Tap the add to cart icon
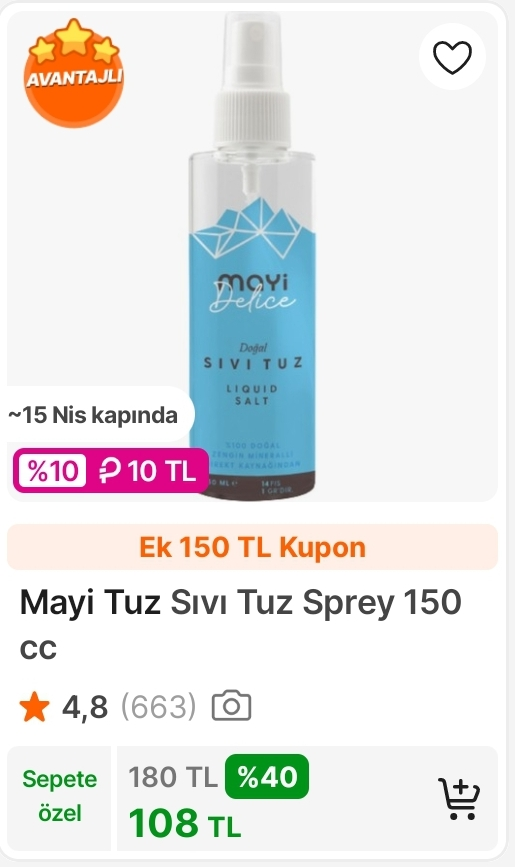The height and width of the screenshot is (867, 515). [x=459, y=798]
